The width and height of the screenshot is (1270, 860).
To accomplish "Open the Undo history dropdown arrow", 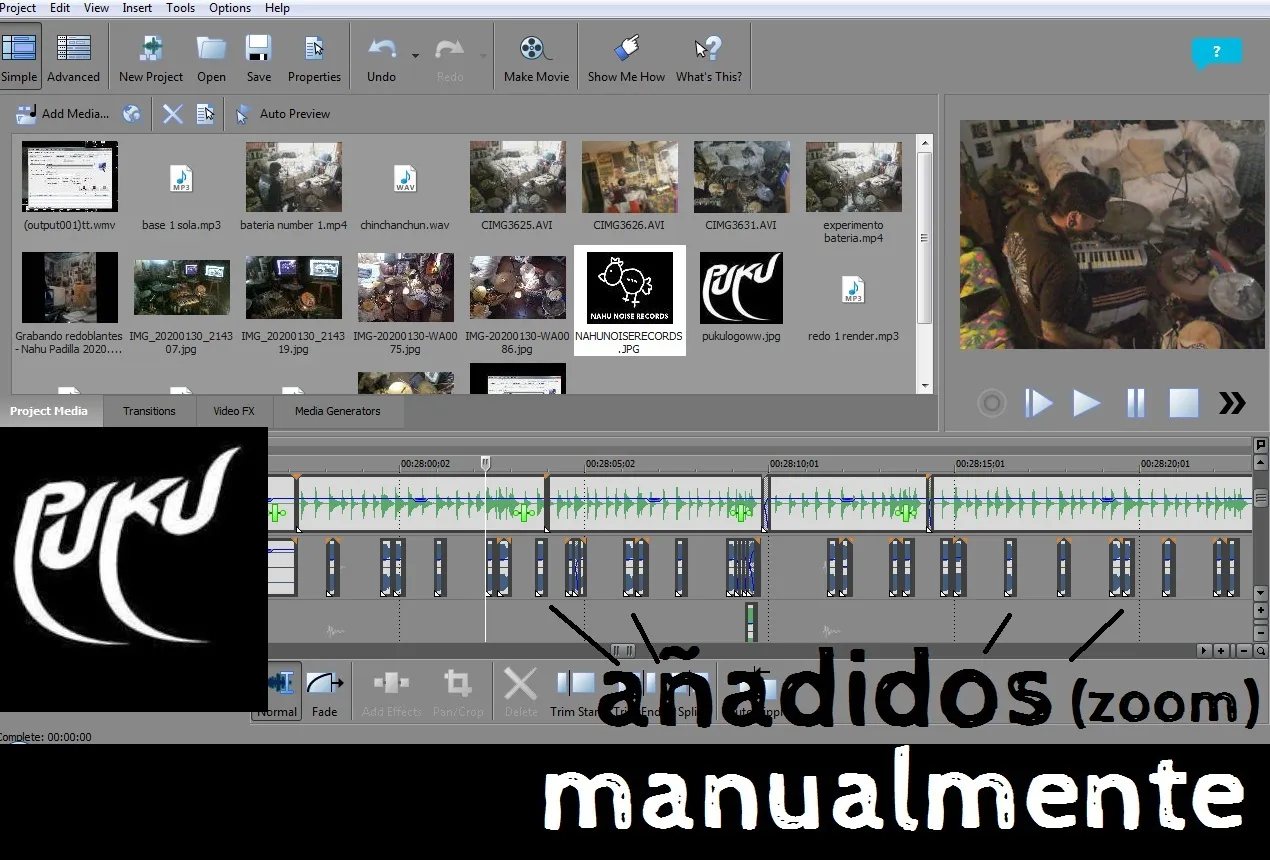I will tap(415, 55).
